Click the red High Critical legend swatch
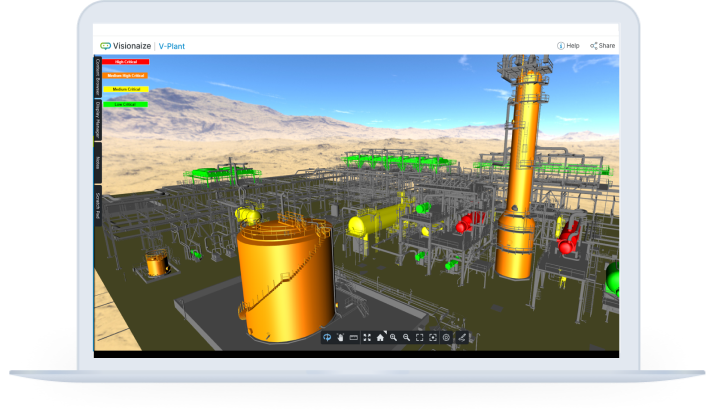Screen dimensions: 715x415 pyautogui.click(x=125, y=62)
